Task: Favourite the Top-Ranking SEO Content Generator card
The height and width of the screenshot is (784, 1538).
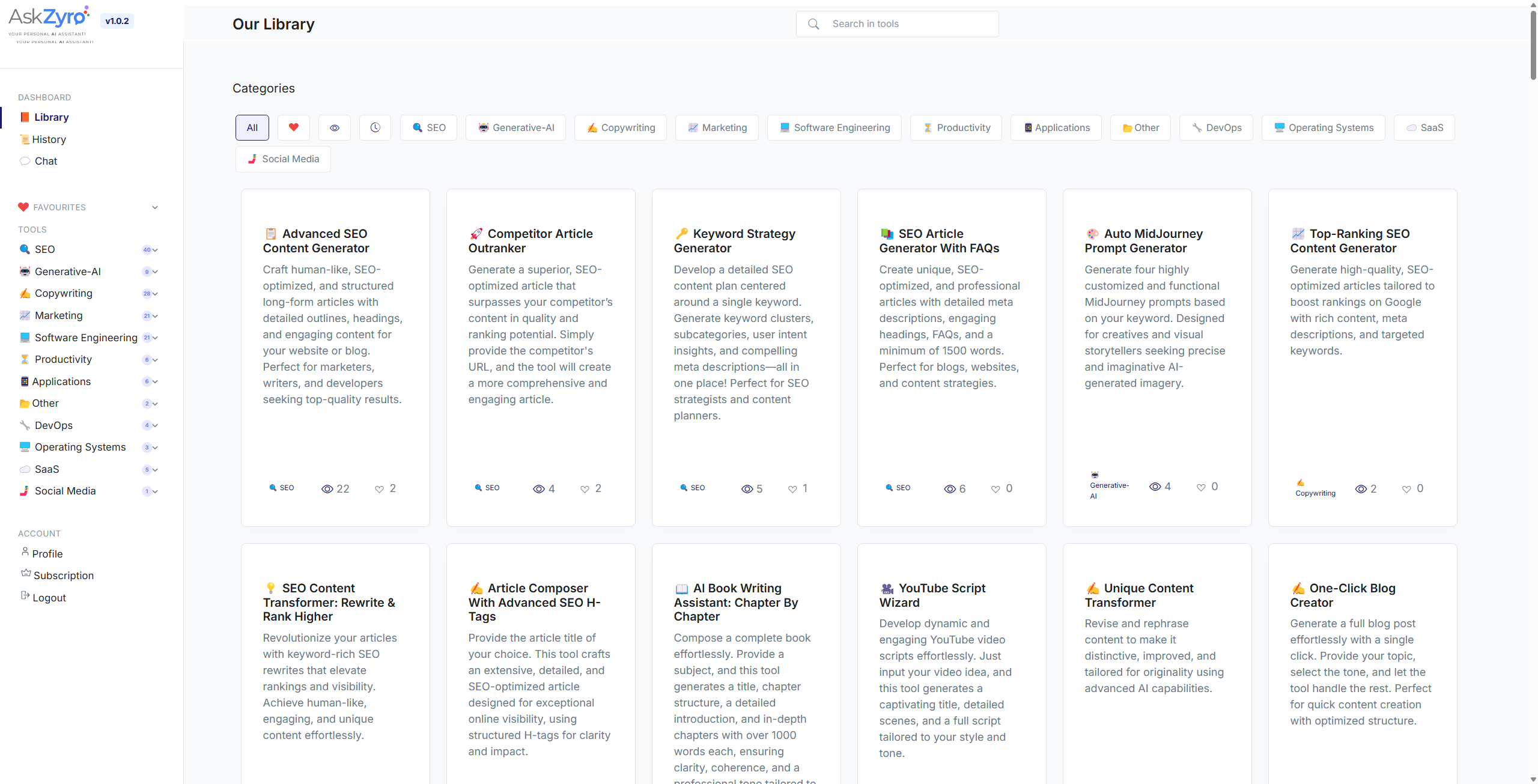Action: (x=1406, y=489)
